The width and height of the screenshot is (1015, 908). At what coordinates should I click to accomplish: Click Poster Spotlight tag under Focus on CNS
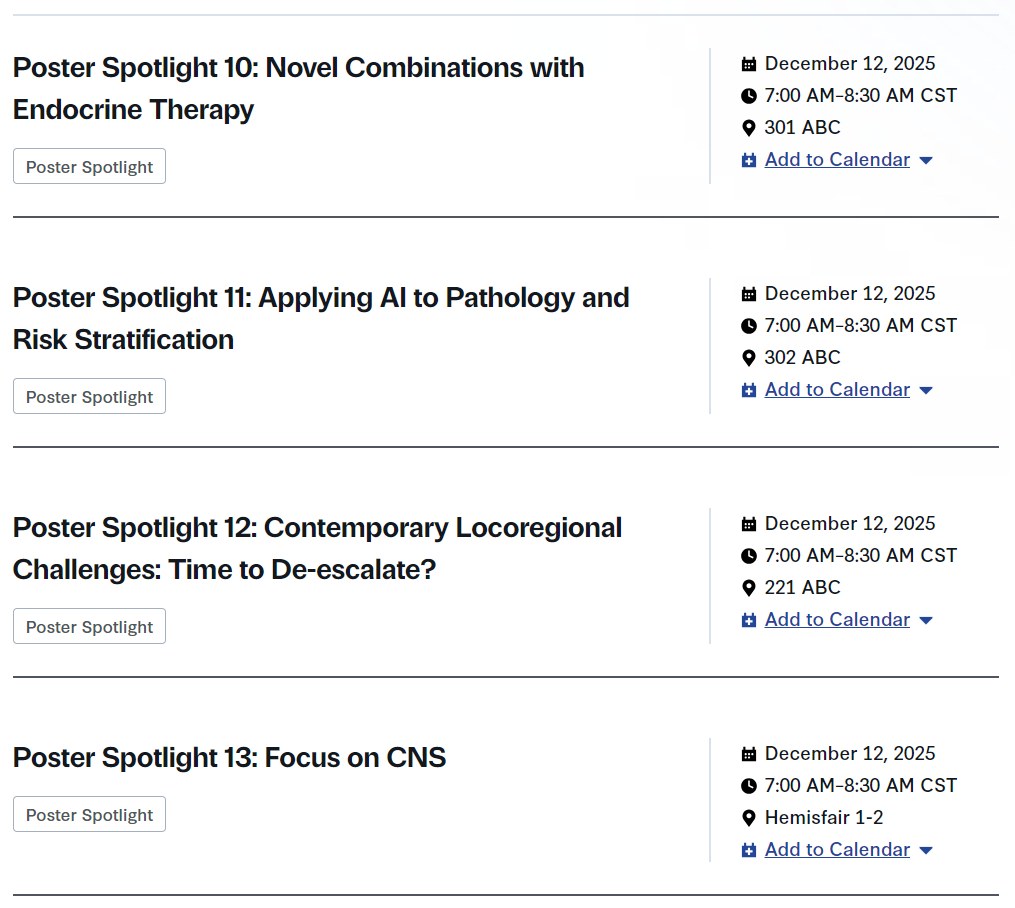[x=89, y=815]
